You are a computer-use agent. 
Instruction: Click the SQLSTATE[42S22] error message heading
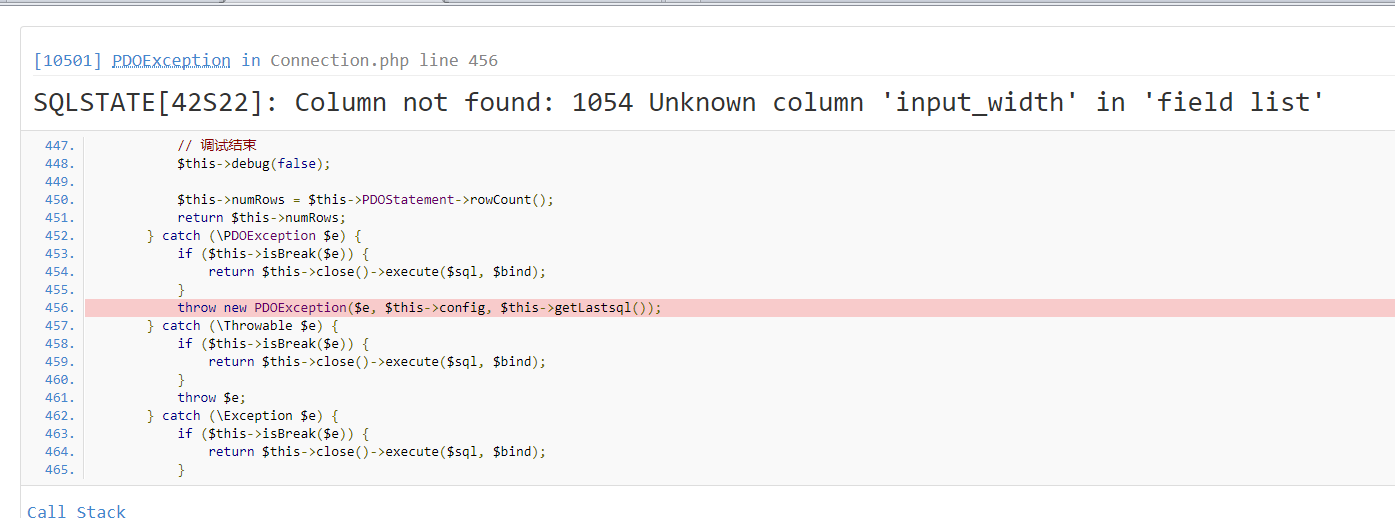(x=678, y=102)
